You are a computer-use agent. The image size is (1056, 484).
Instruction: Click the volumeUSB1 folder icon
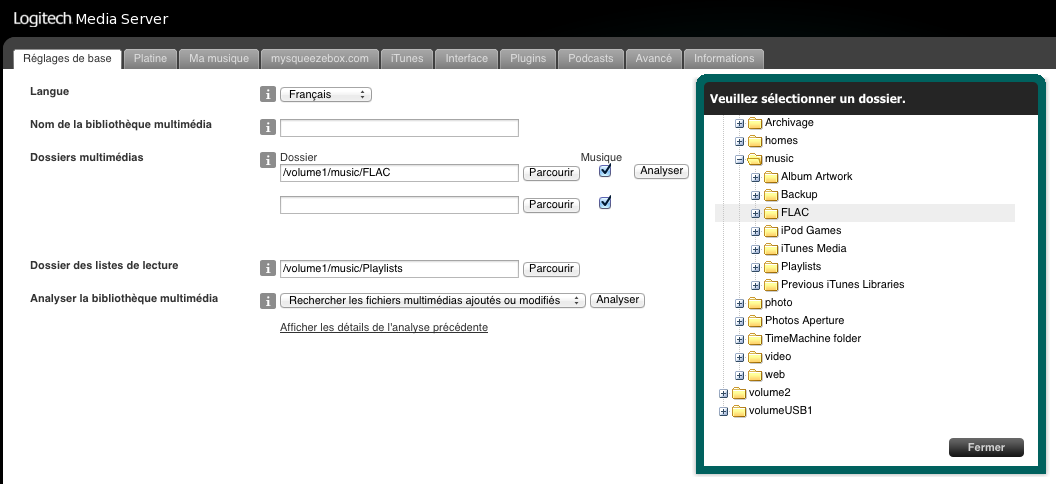click(x=739, y=411)
